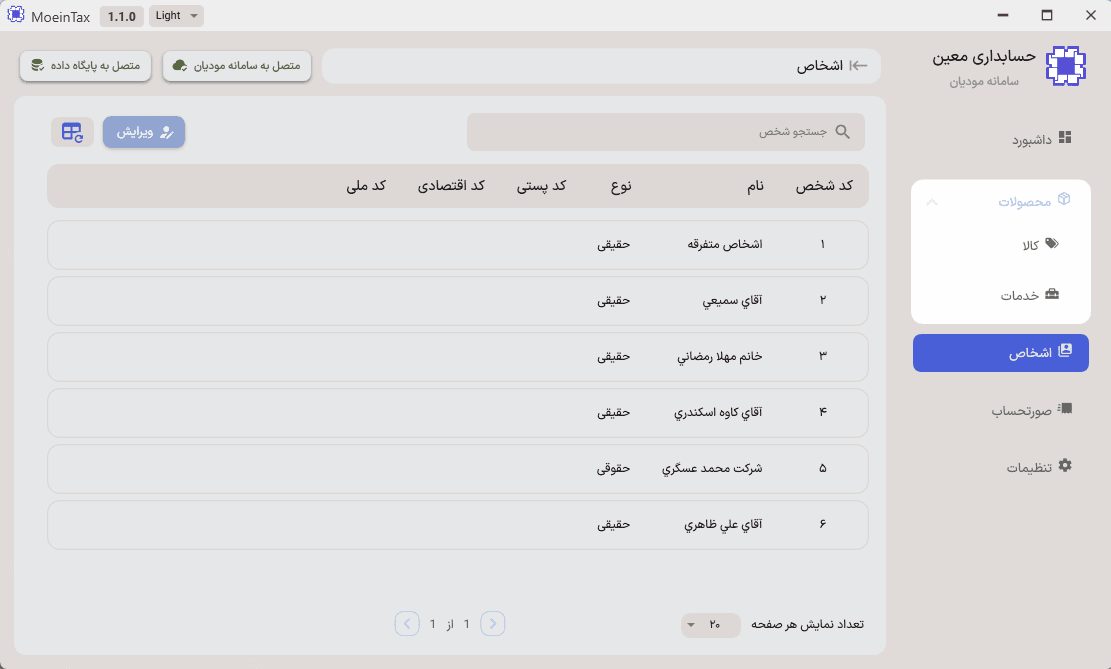
Task: Click the کد پستی column header
Action: coord(541,186)
